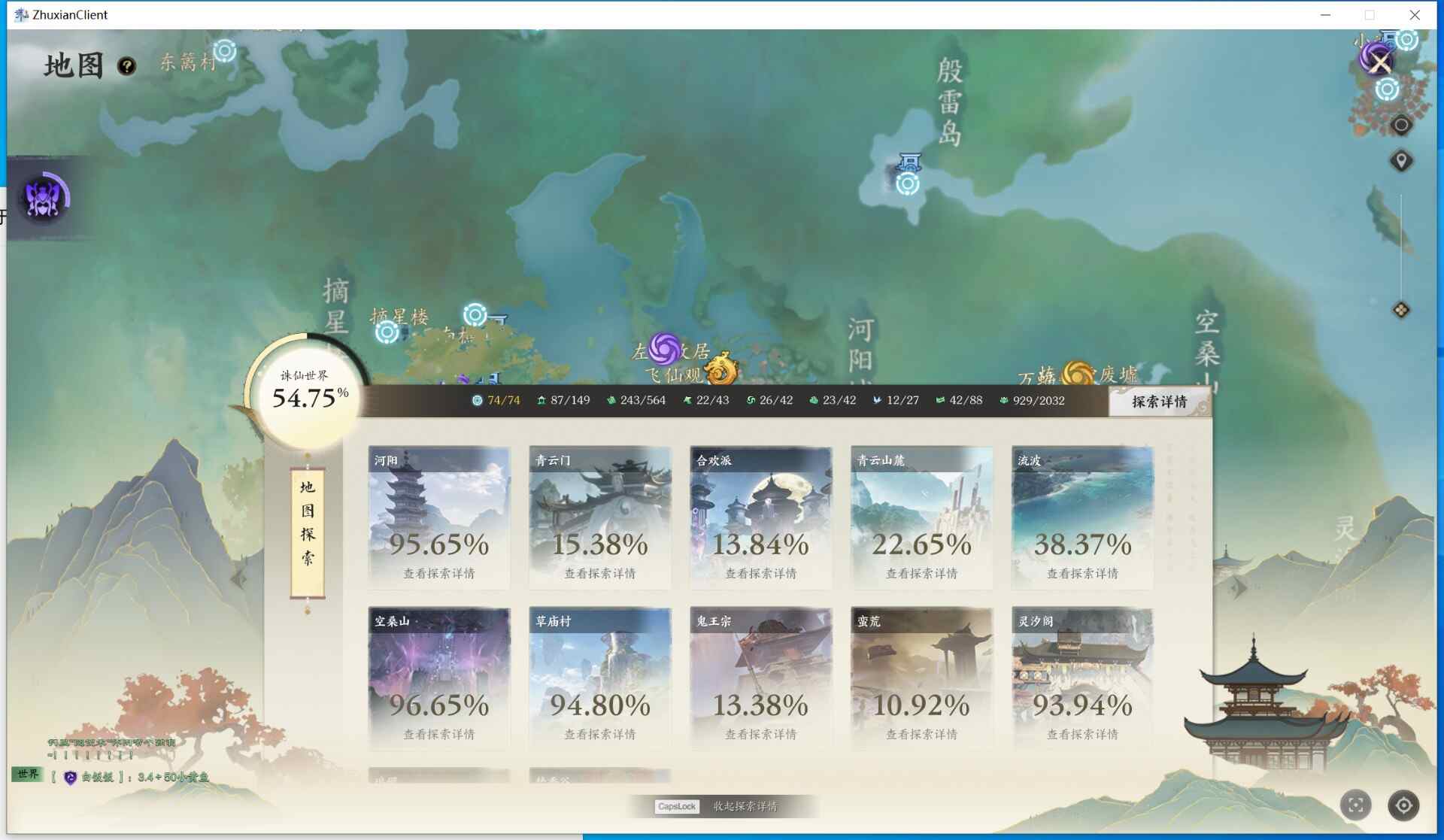Click the purple swirl portal near 左?居
The height and width of the screenshot is (840, 1444).
pyautogui.click(x=665, y=348)
